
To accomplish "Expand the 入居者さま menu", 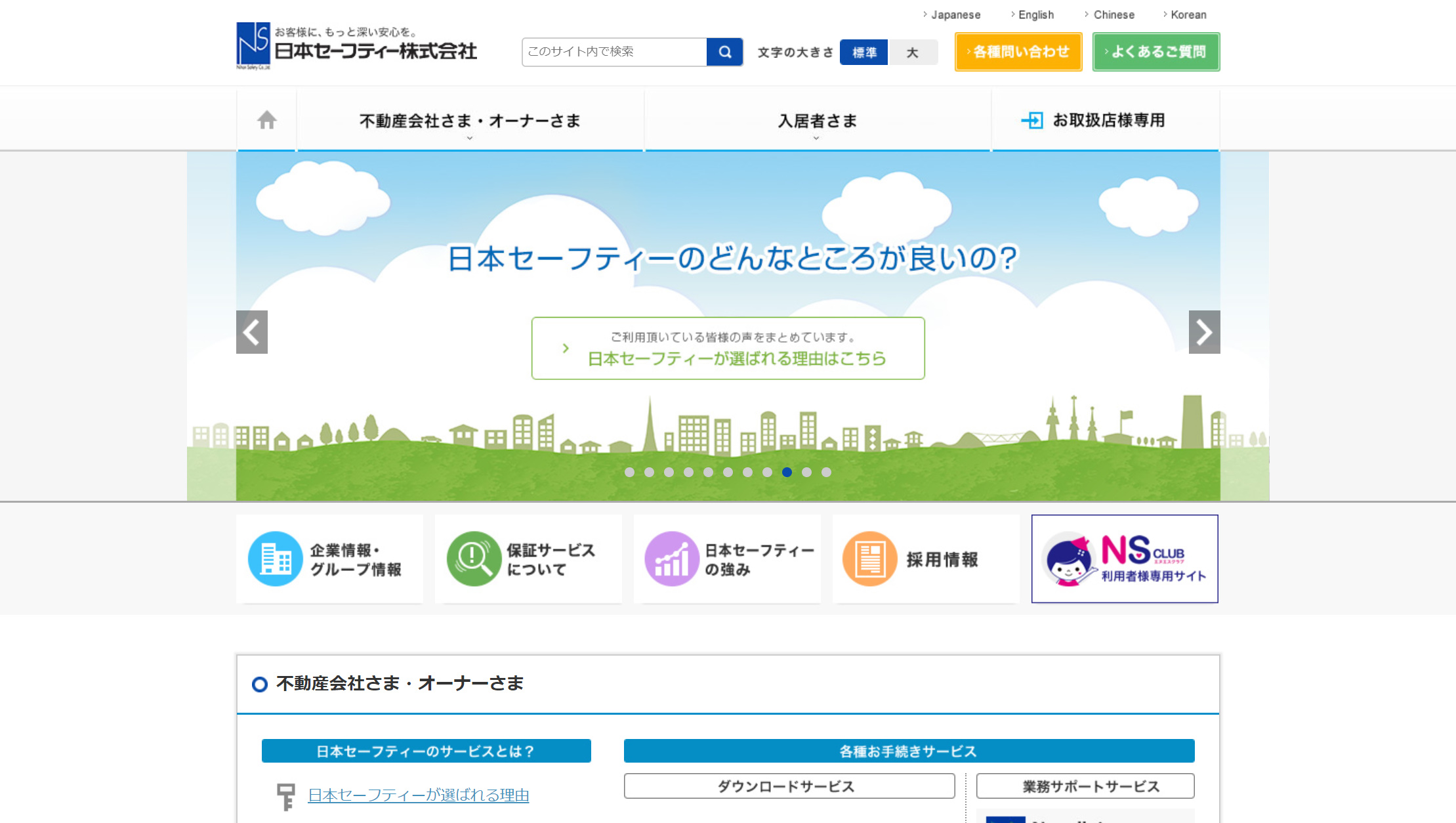I will (x=817, y=121).
